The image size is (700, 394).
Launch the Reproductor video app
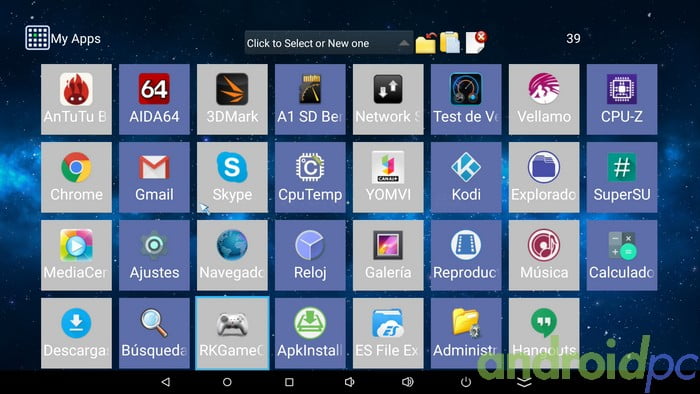pos(466,255)
